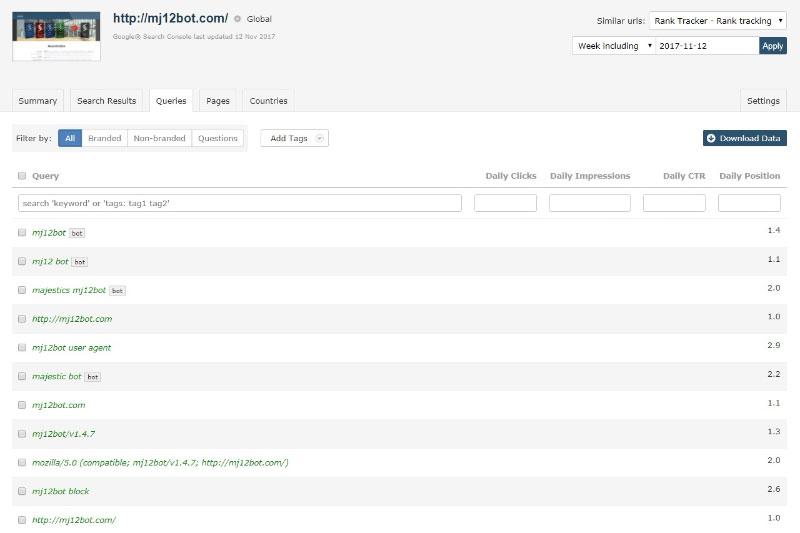800x533 pixels.
Task: Filter queries by All
Action: pyautogui.click(x=70, y=138)
